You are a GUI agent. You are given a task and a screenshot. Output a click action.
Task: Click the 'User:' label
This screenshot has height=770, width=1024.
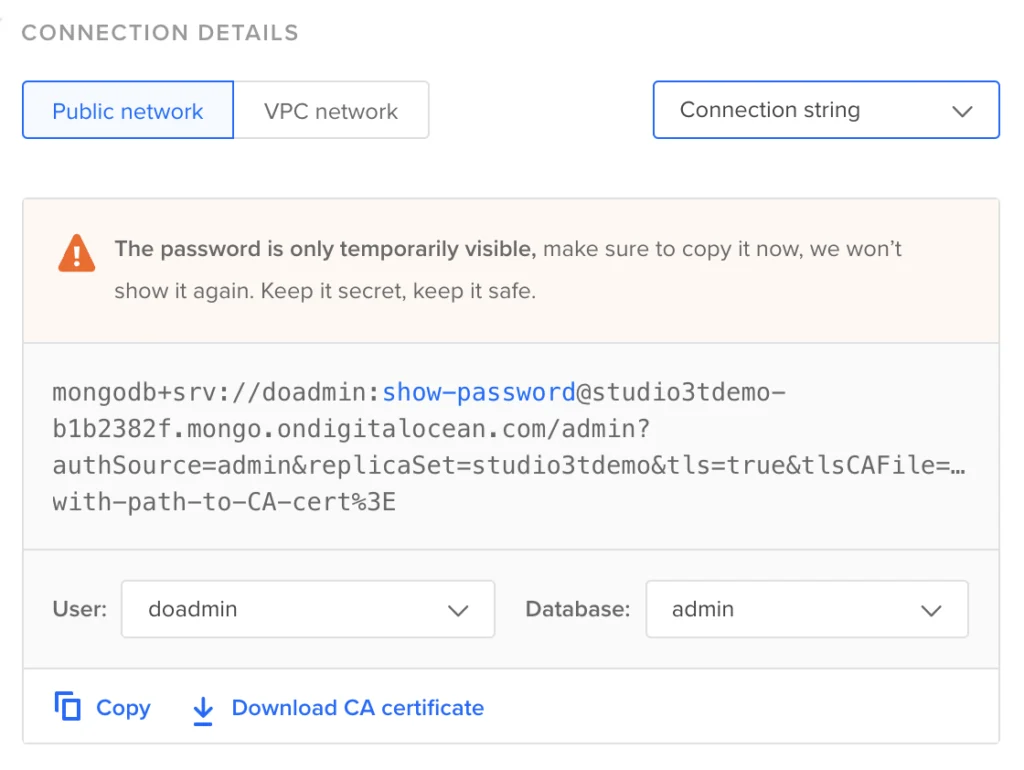[x=80, y=609]
